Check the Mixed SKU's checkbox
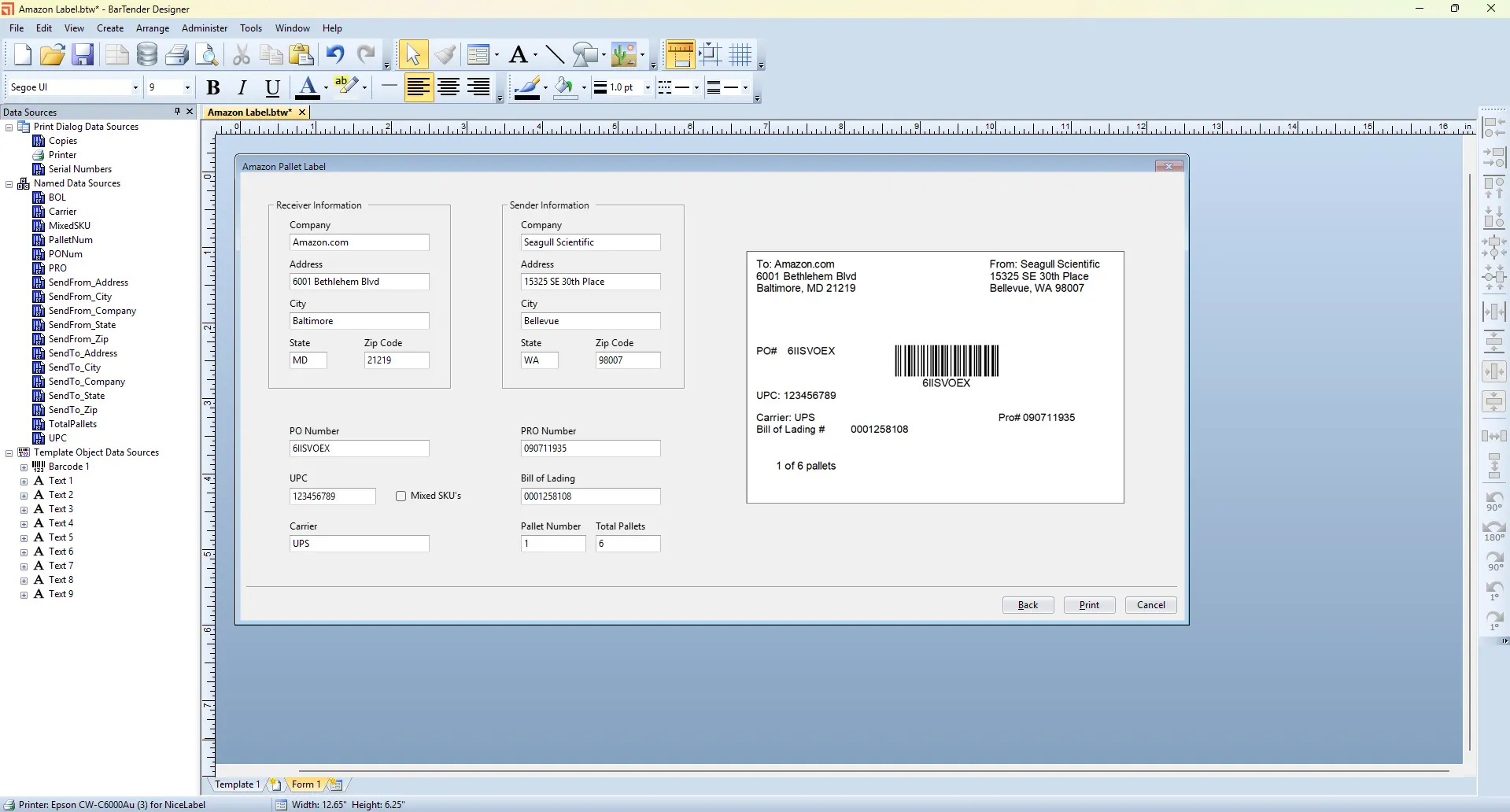The width and height of the screenshot is (1510, 812). coord(401,496)
